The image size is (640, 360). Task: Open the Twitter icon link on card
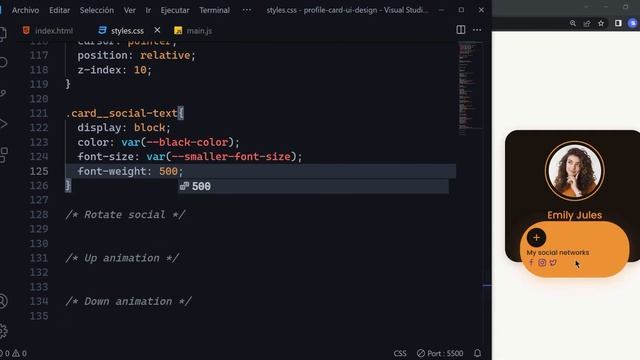(553, 262)
